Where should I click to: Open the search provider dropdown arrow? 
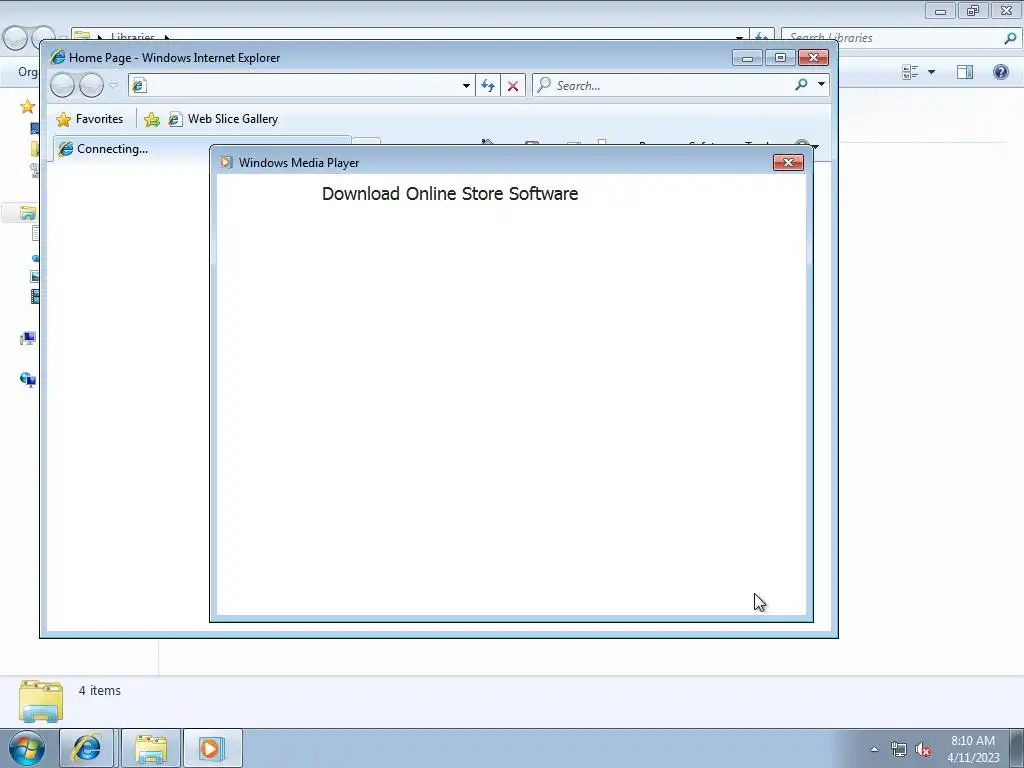[x=821, y=84]
